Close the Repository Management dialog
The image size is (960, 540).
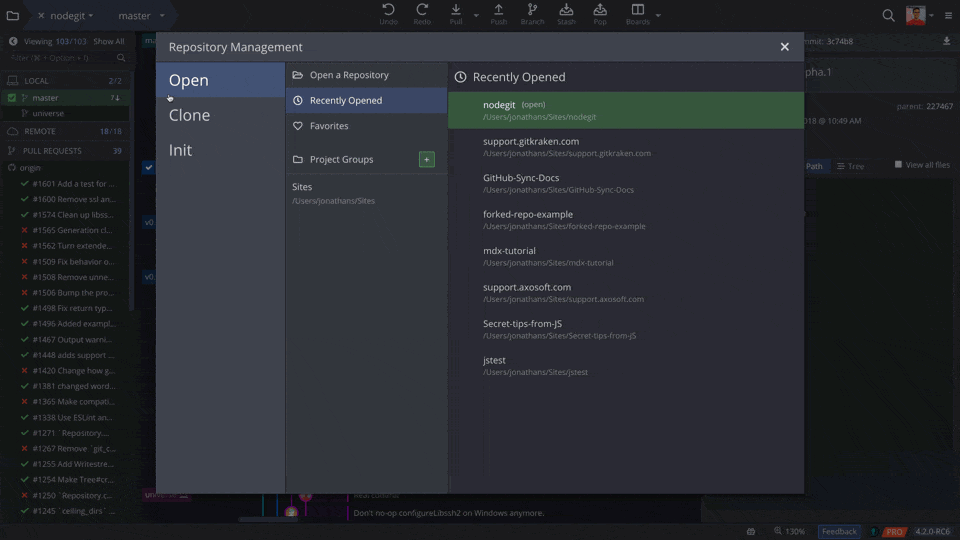784,47
